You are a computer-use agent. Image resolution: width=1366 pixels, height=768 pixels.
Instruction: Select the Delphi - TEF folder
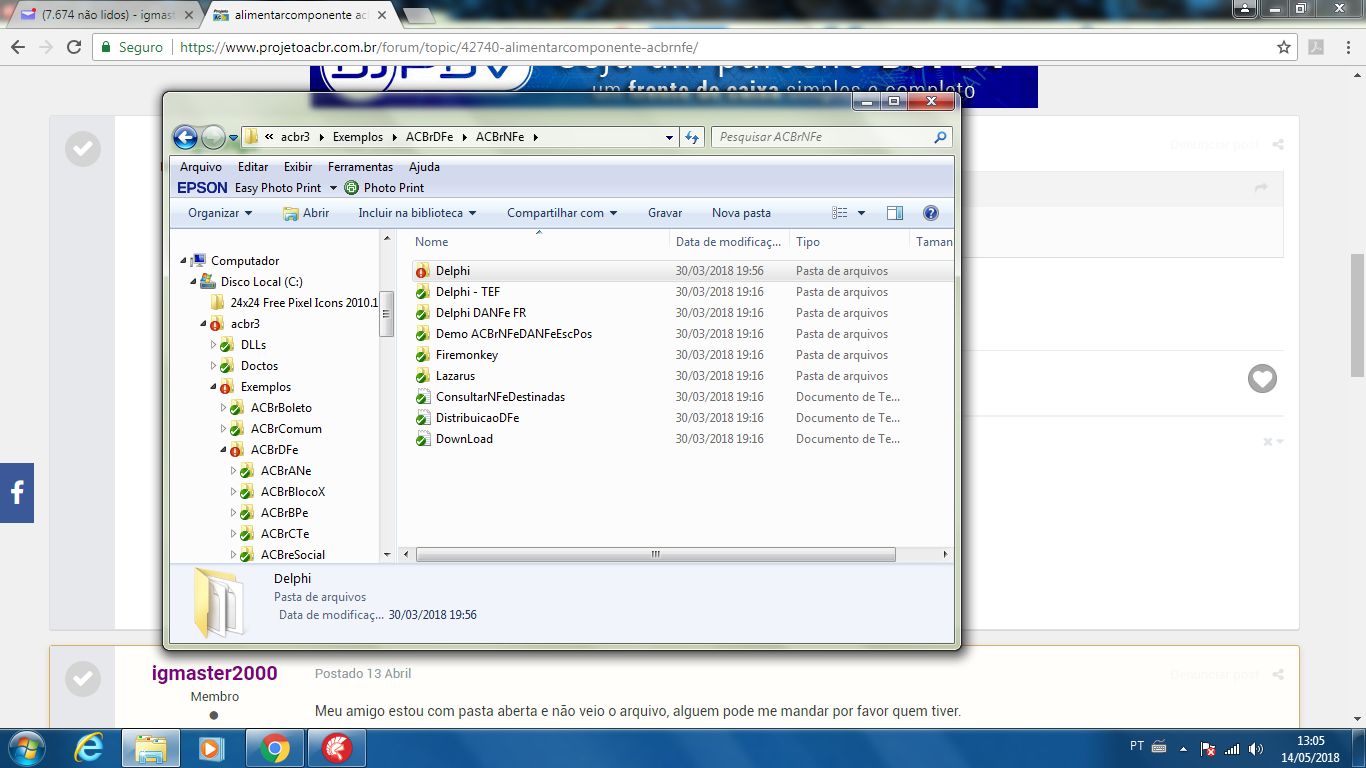(x=468, y=292)
